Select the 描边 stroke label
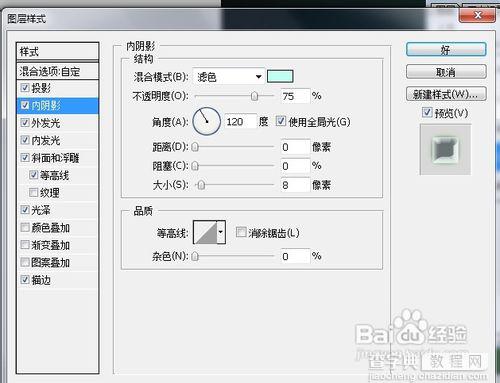The height and width of the screenshot is (383, 500). tap(41, 280)
